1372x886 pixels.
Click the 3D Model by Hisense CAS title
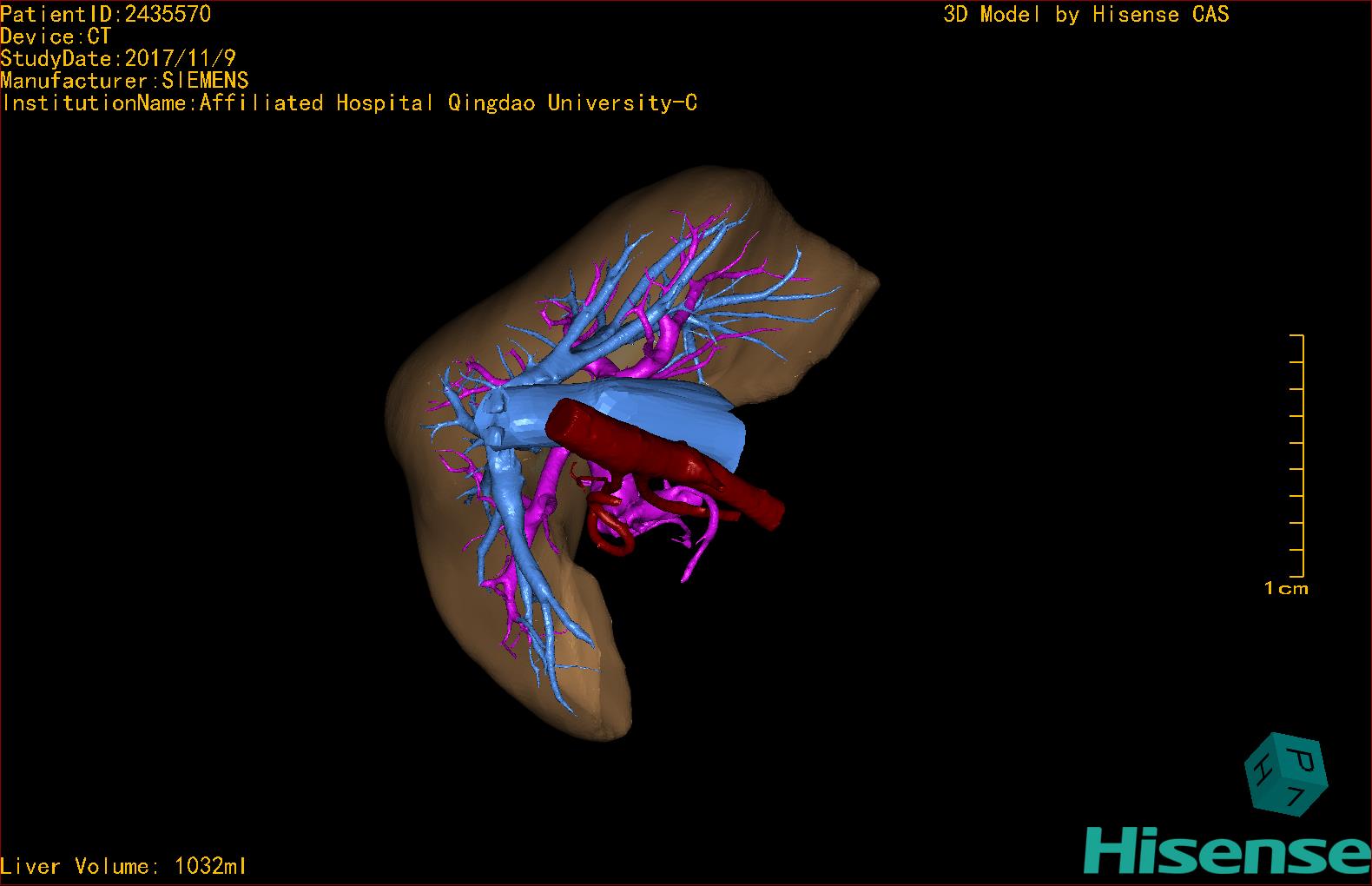[1086, 14]
